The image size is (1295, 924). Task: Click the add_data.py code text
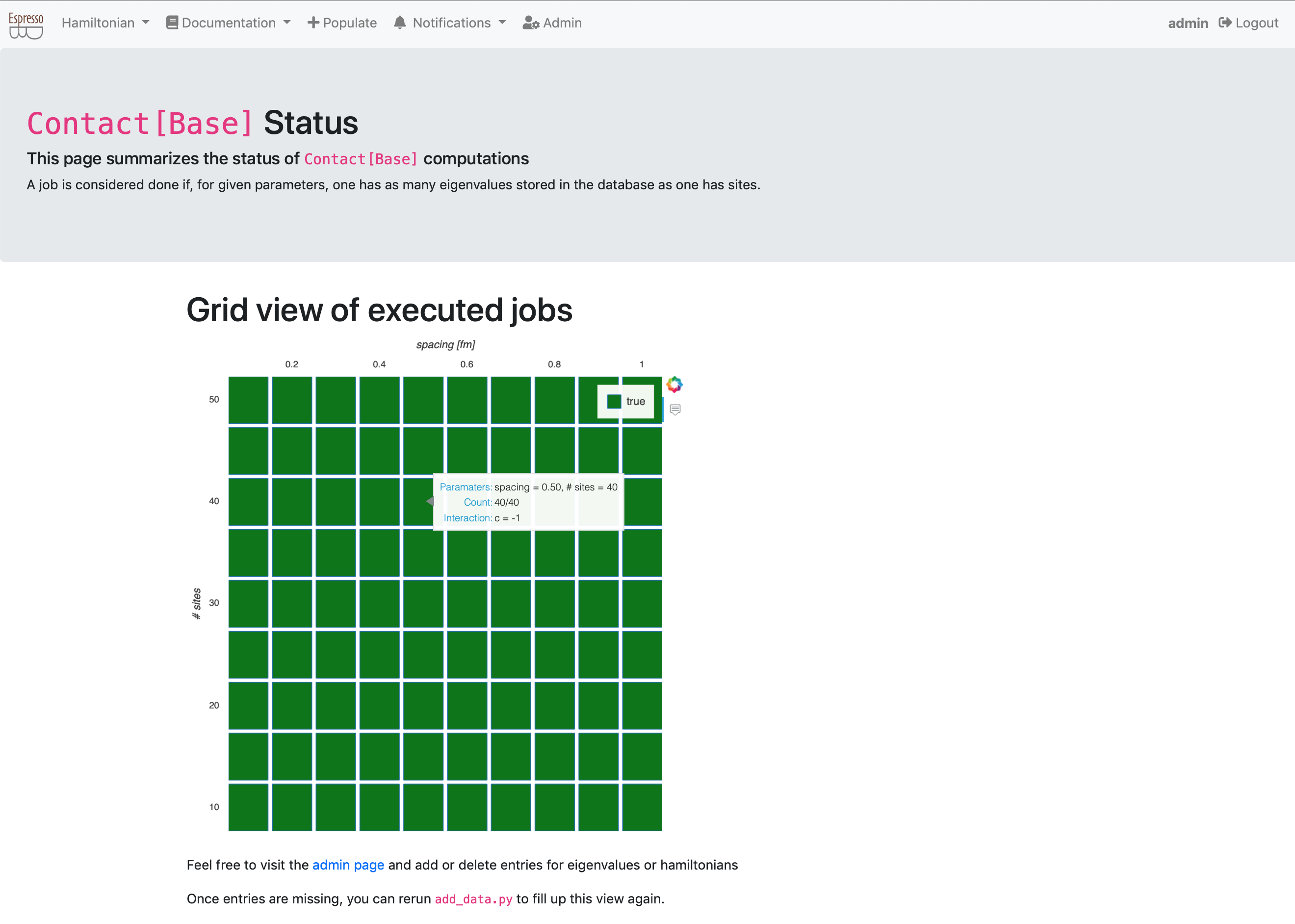[x=473, y=899]
